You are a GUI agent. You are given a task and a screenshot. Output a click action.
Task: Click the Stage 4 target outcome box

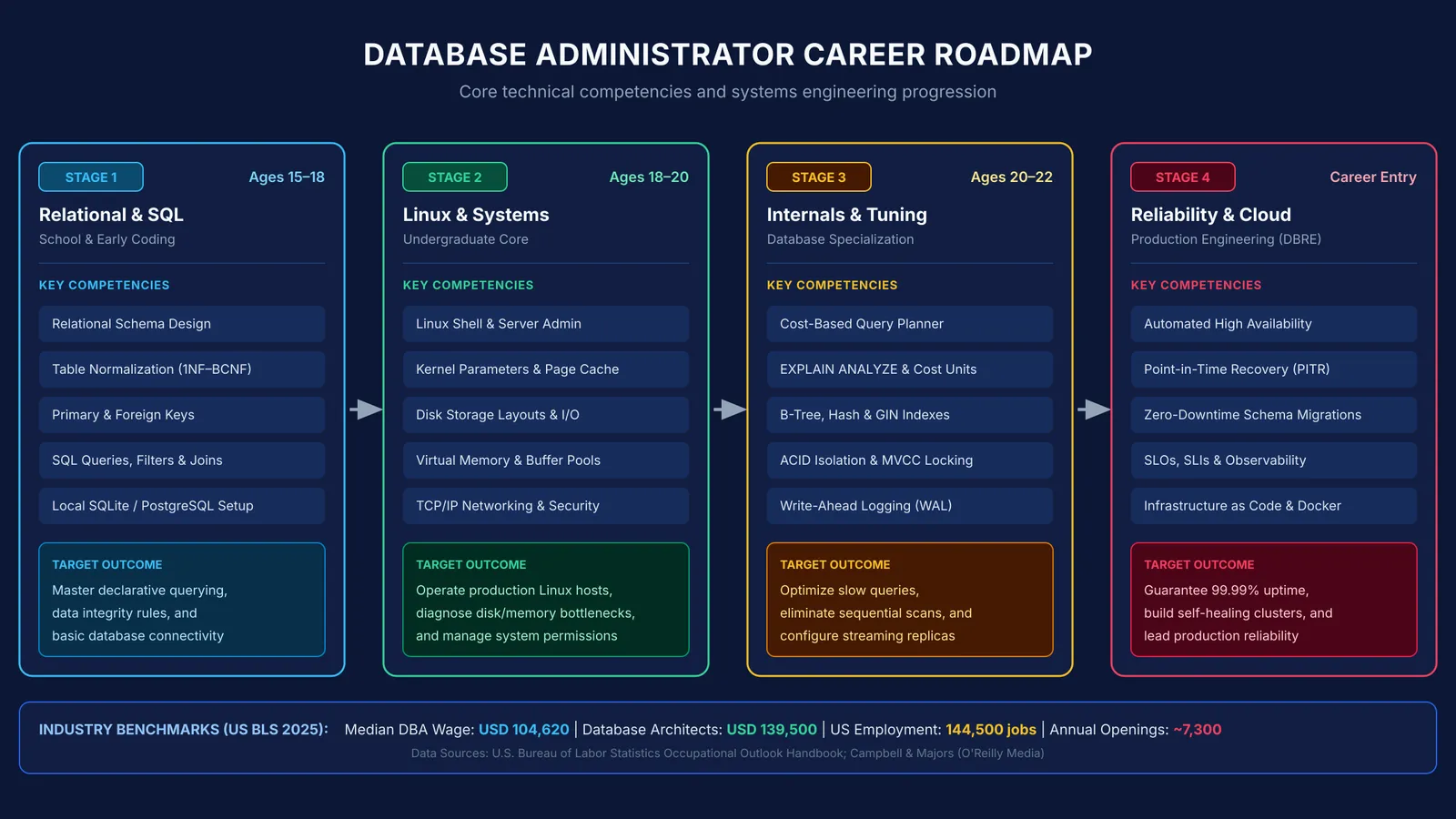coord(1274,600)
